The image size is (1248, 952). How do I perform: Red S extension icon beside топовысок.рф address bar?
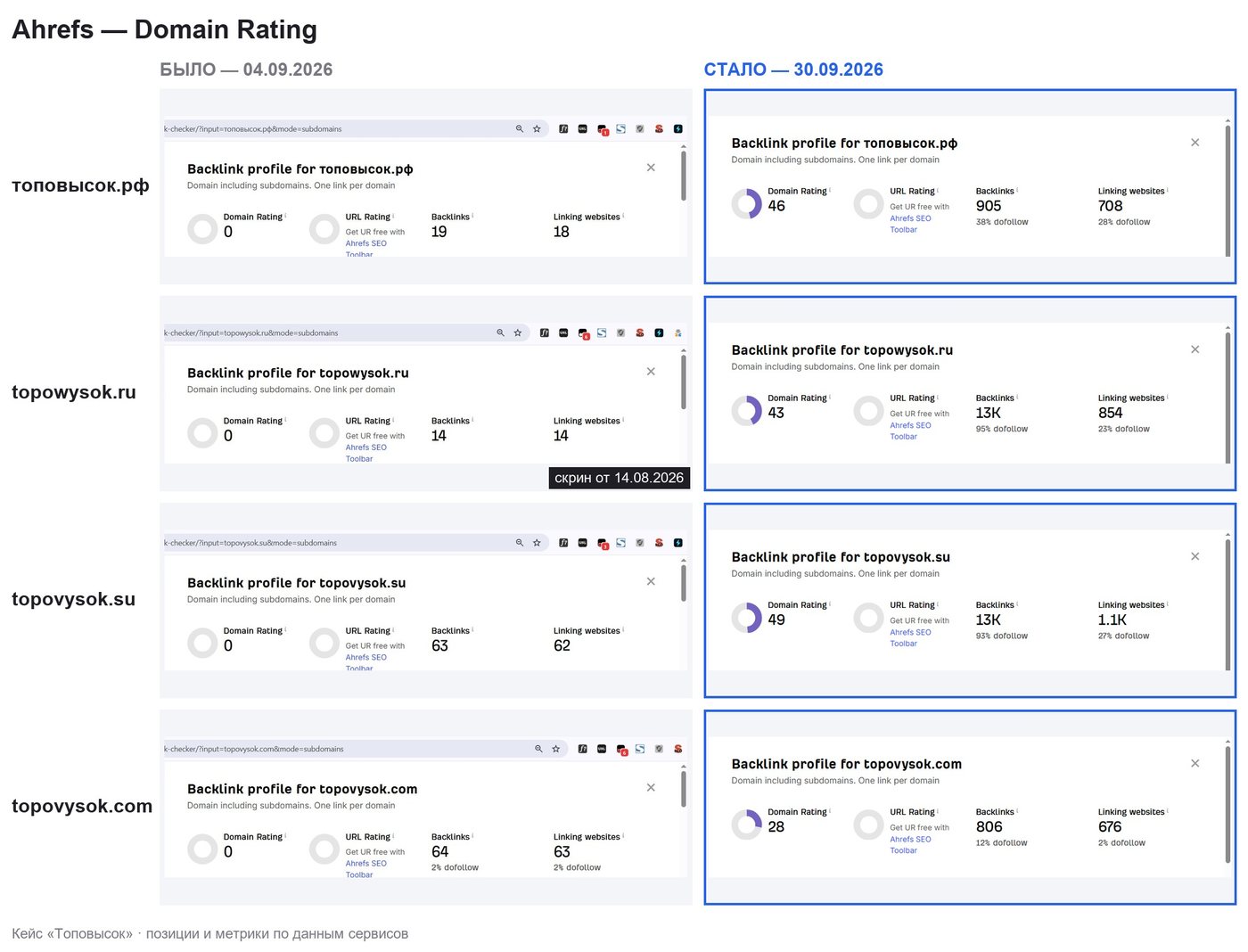tap(659, 129)
